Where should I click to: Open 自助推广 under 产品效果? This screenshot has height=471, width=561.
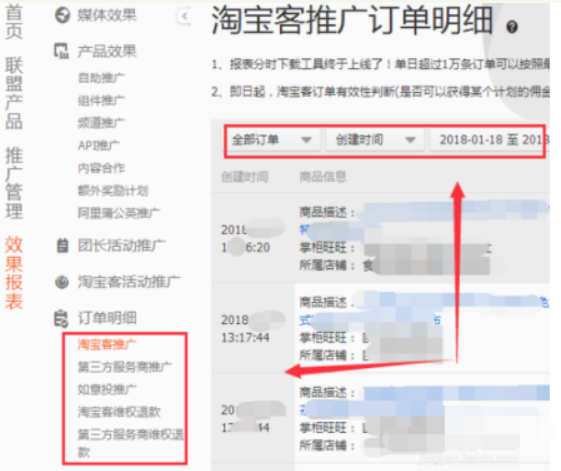point(101,78)
